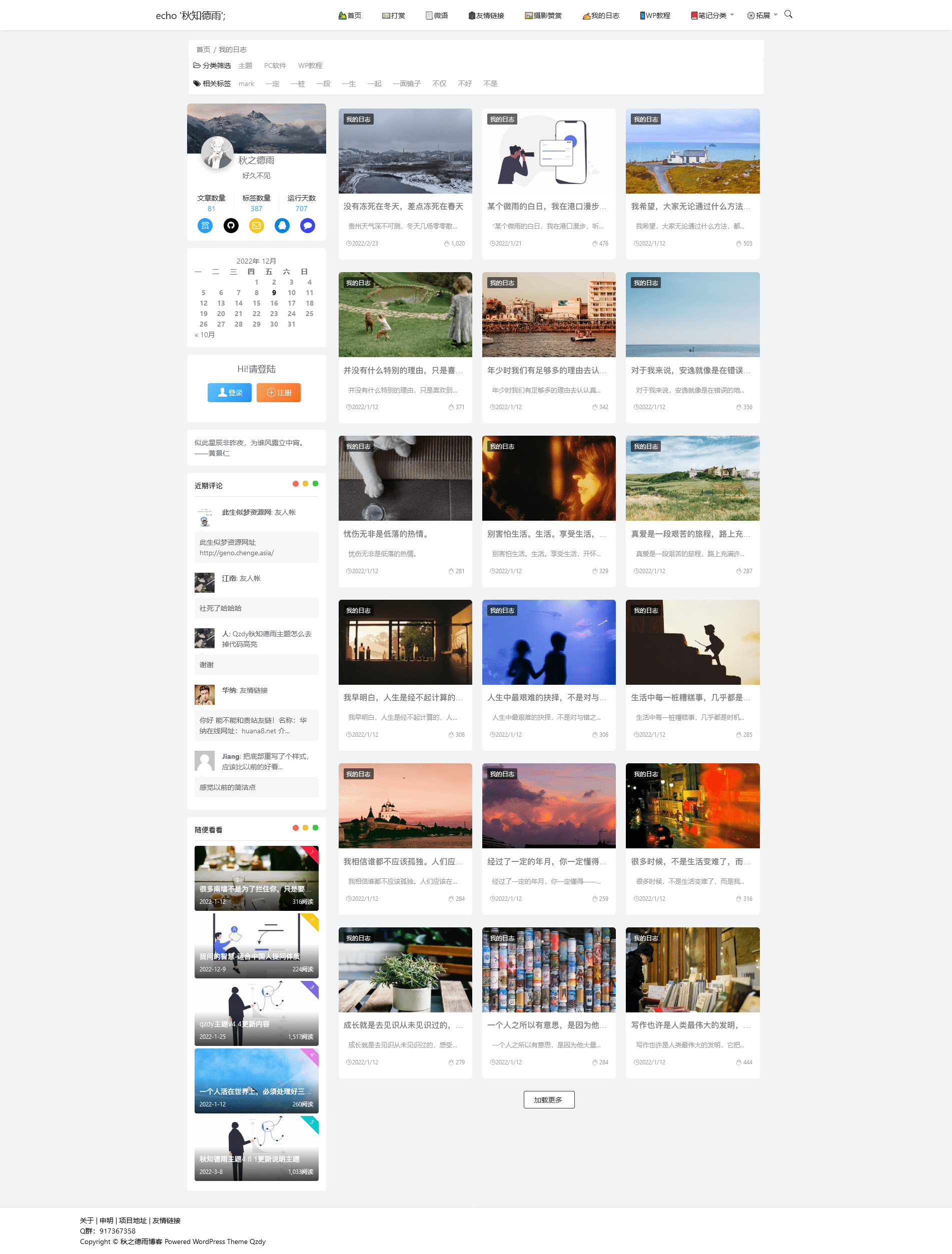Select the 一面镜子 tag

[x=407, y=84]
